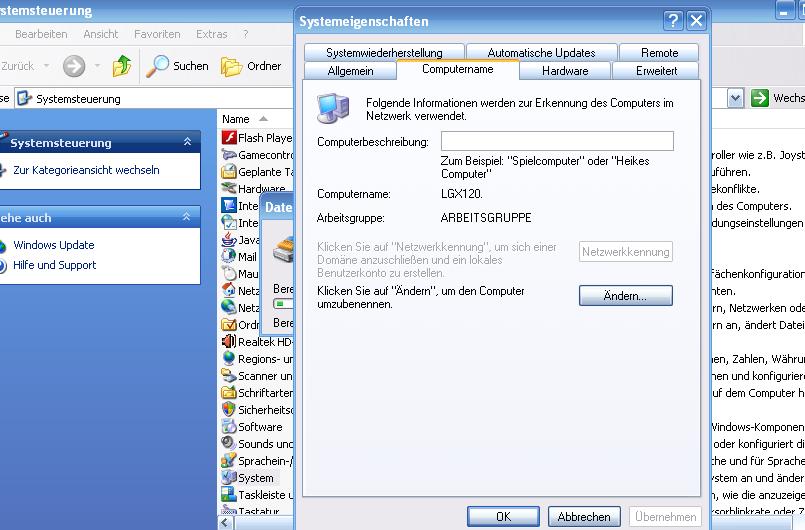The image size is (805, 530).
Task: Open the Ordneroptionen folder icon
Action: point(229,325)
